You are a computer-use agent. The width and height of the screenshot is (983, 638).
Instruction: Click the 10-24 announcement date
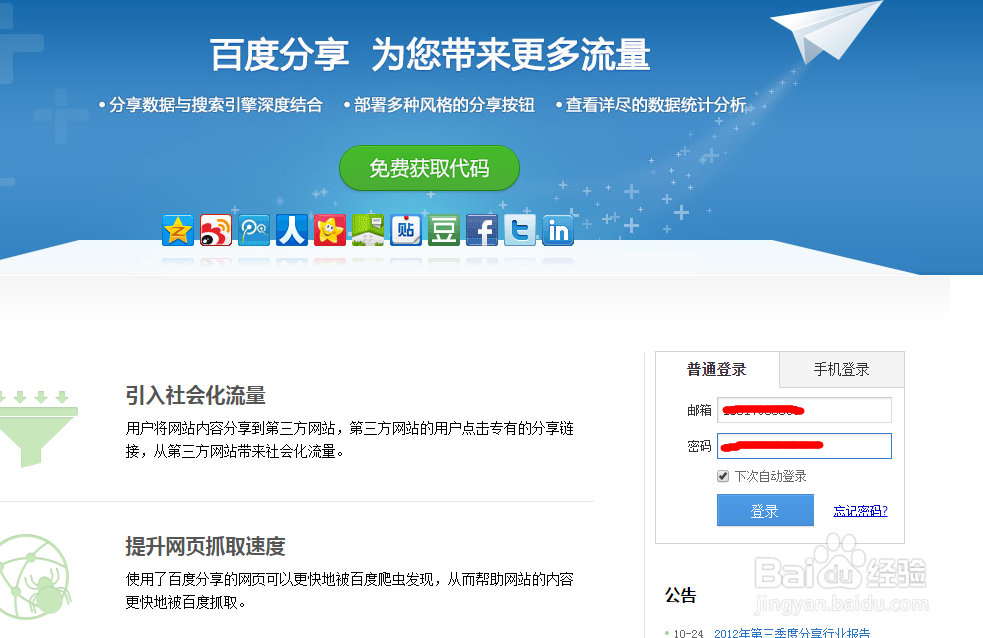688,634
